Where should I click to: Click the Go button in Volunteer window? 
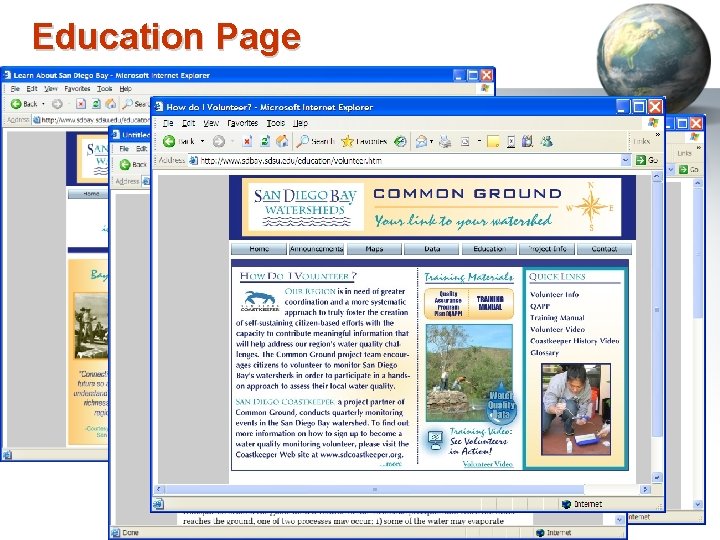(647, 160)
